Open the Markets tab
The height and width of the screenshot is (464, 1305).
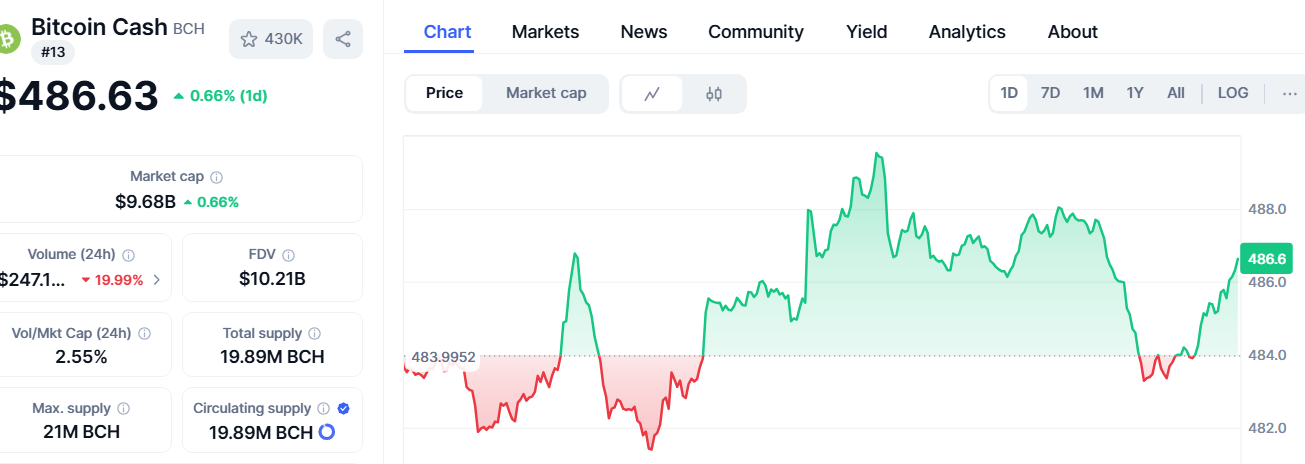pyautogui.click(x=545, y=32)
